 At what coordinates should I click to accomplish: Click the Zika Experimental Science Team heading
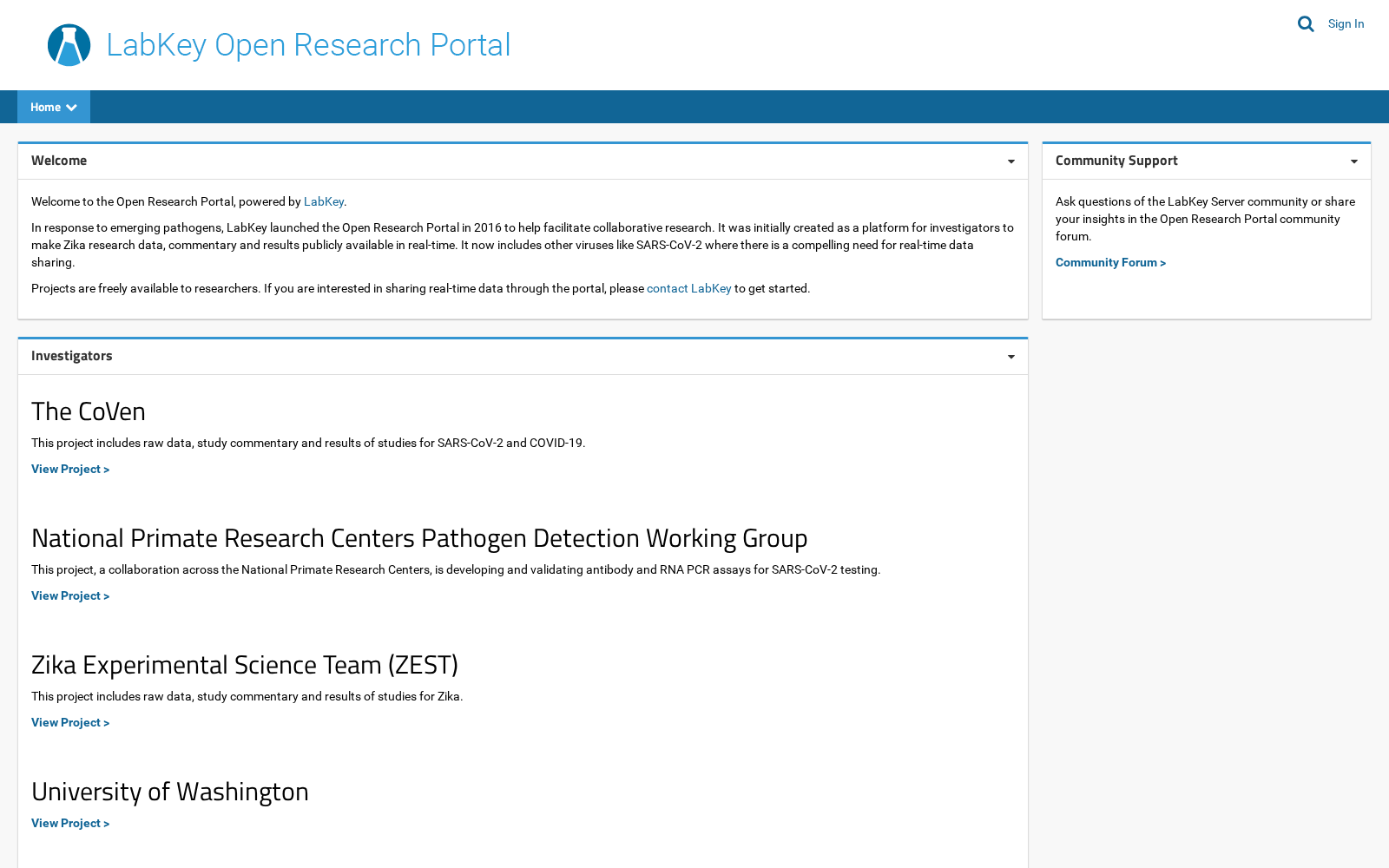[x=245, y=665]
